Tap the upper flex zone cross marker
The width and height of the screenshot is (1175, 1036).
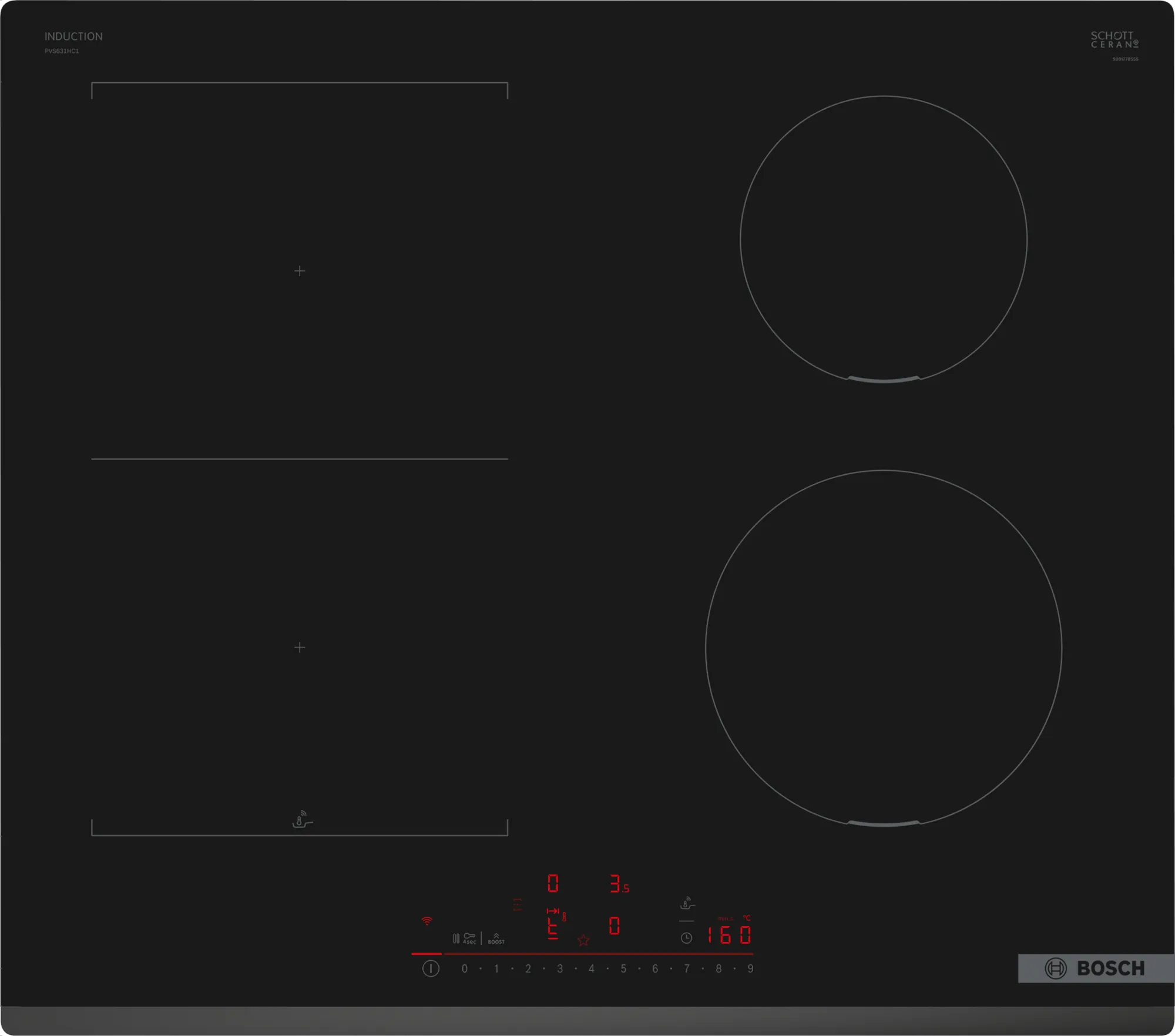pos(300,271)
